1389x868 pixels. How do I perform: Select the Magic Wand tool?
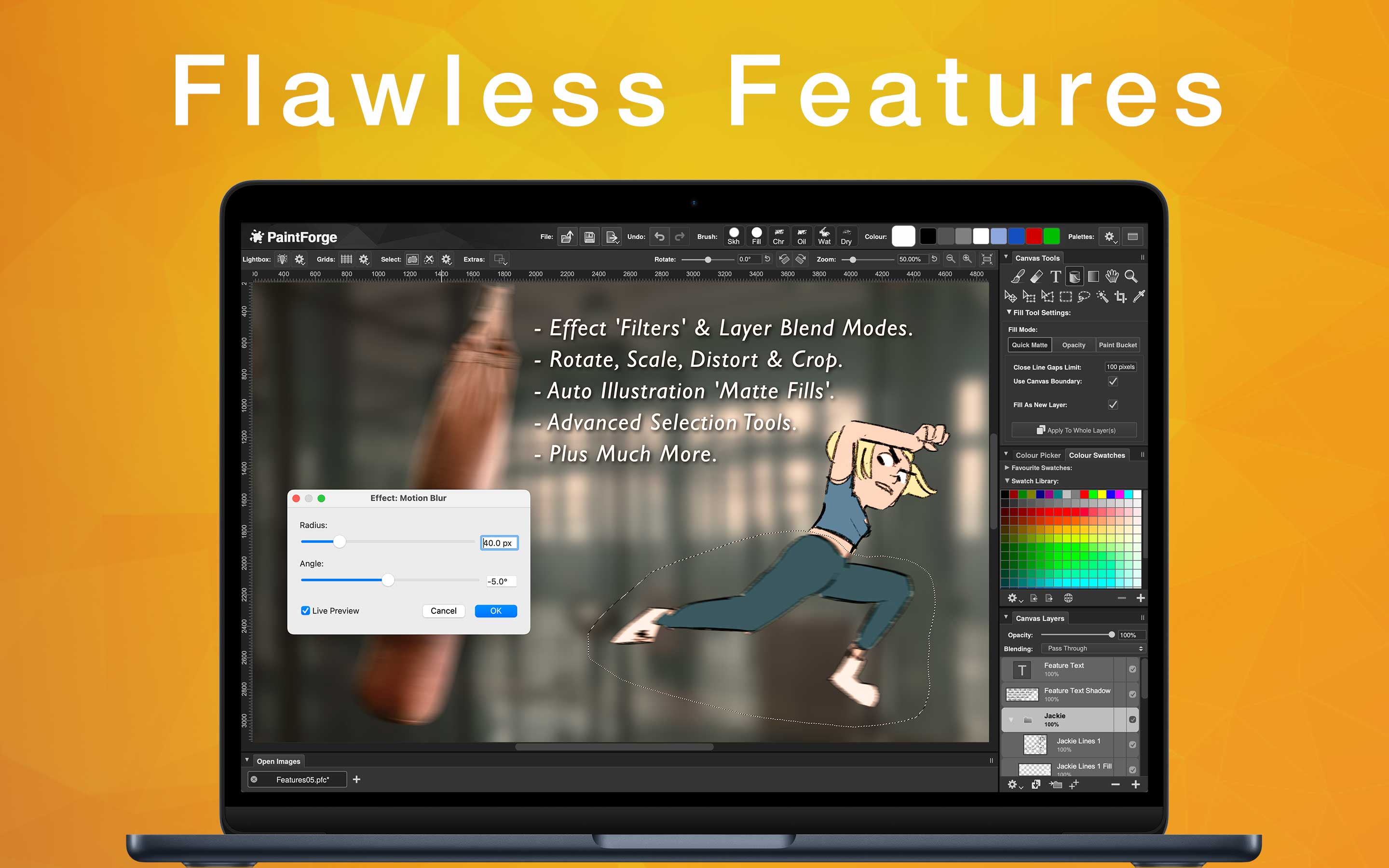pos(1102,297)
